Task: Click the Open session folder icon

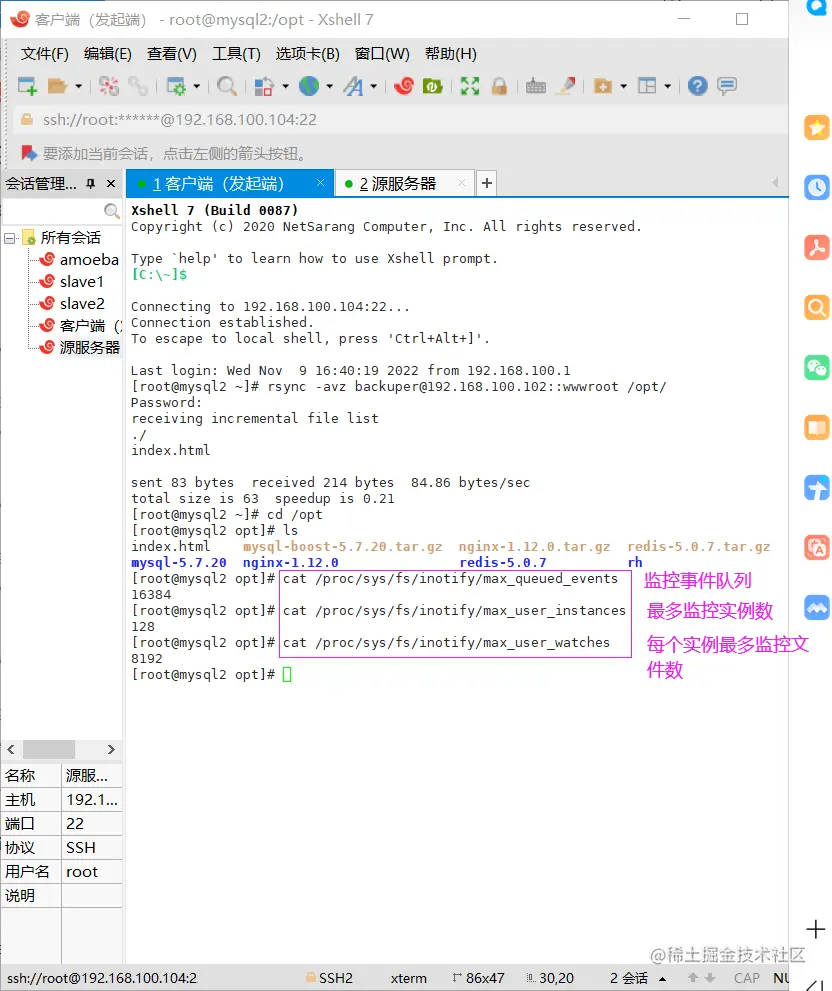Action: click(57, 86)
